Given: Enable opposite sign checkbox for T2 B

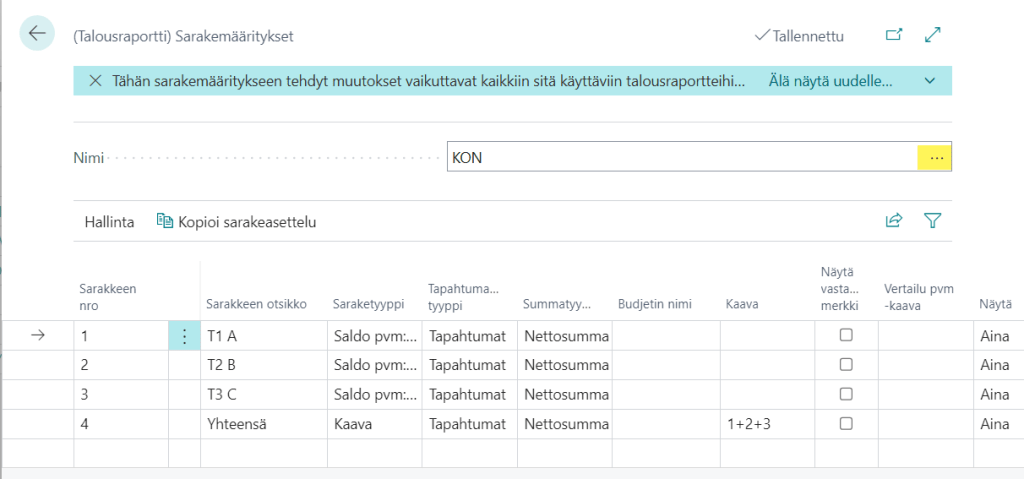Looking at the screenshot, I should [846, 365].
